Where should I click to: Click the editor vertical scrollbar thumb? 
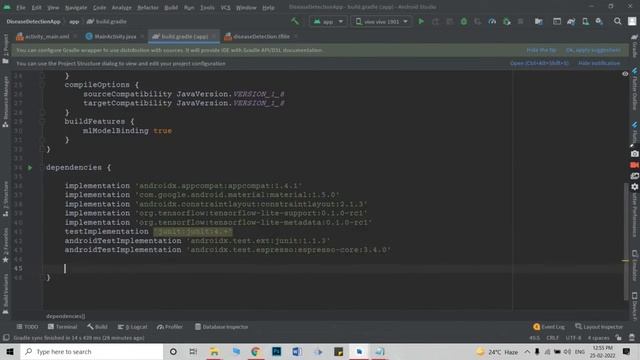point(626,241)
